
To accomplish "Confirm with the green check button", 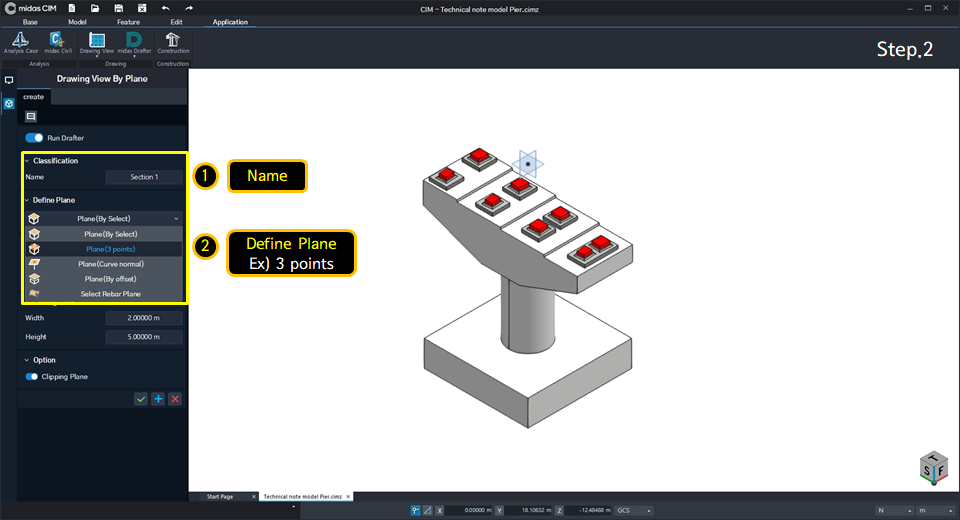I will tap(141, 399).
